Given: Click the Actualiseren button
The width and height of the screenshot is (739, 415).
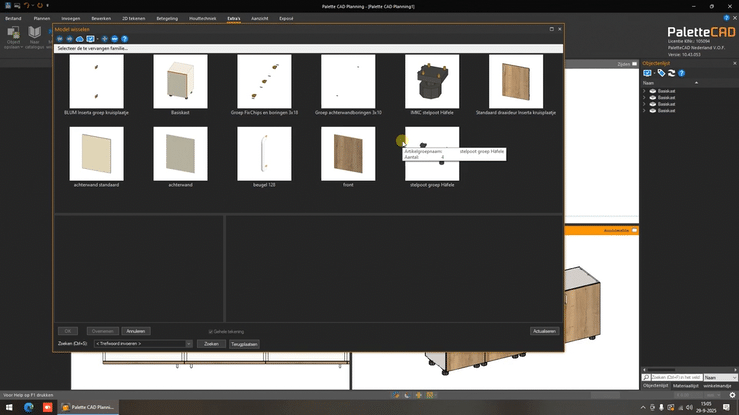Looking at the screenshot, I should 544,331.
